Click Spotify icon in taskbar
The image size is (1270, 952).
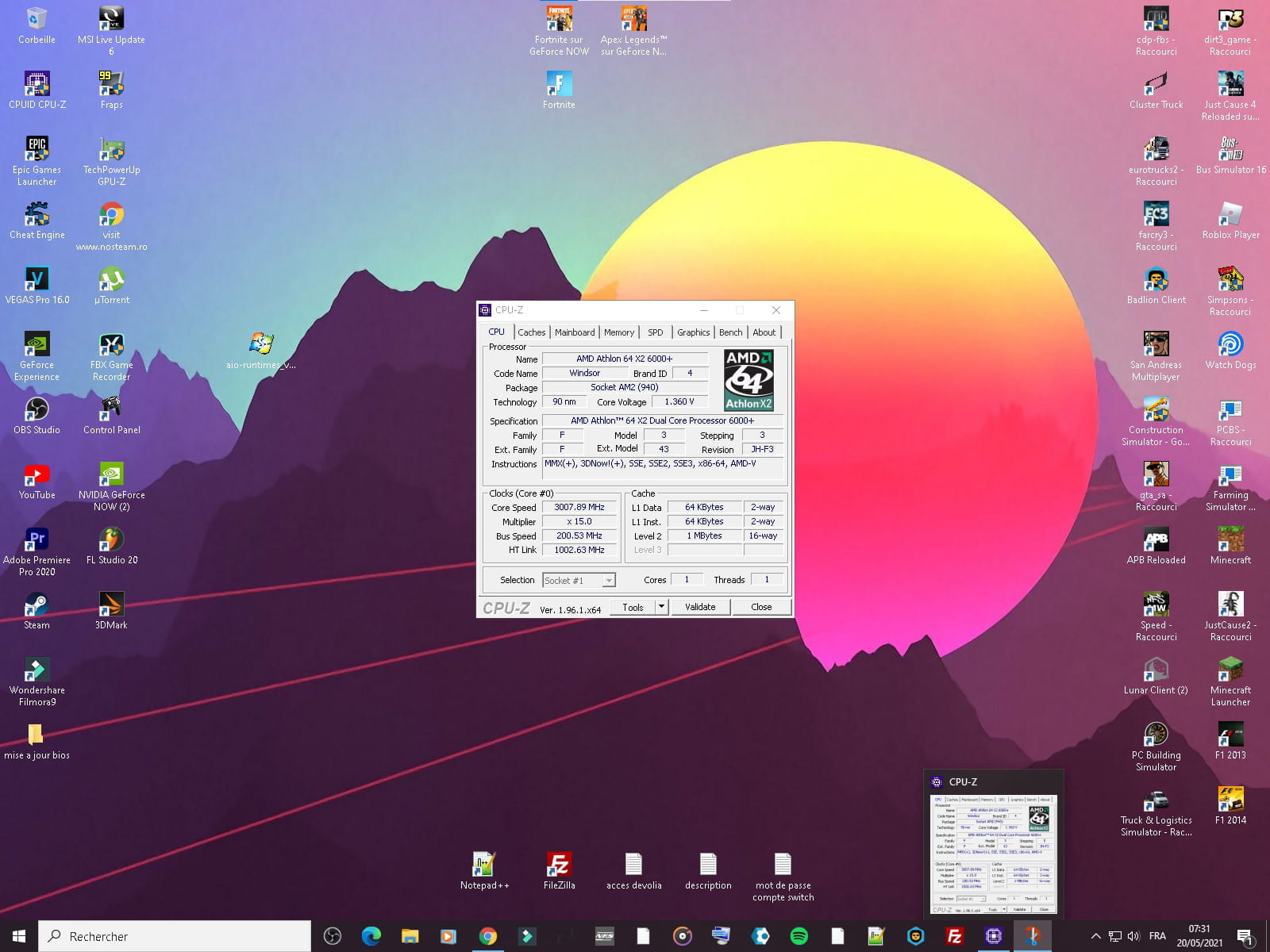799,936
